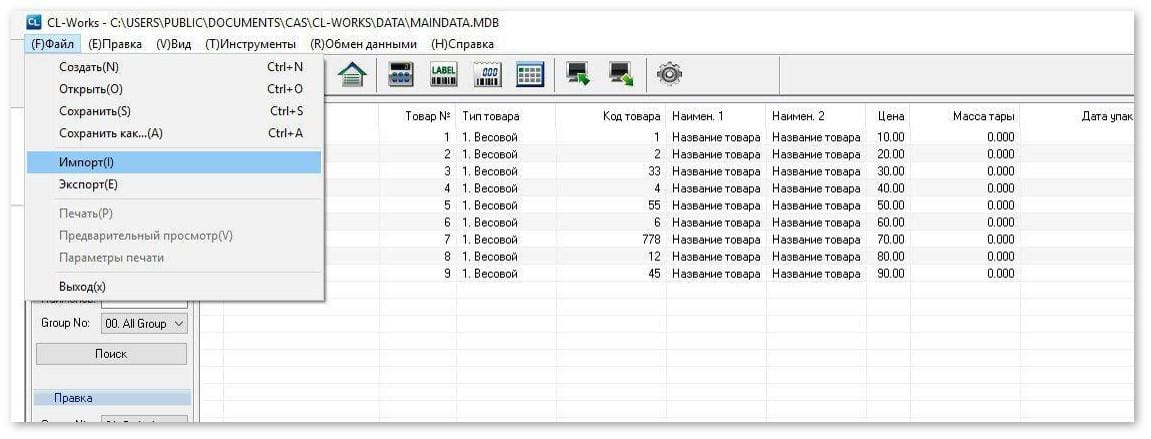Screen dimensions: 1151x439
Task: Click the Наимен. 1 column header
Action: click(716, 116)
